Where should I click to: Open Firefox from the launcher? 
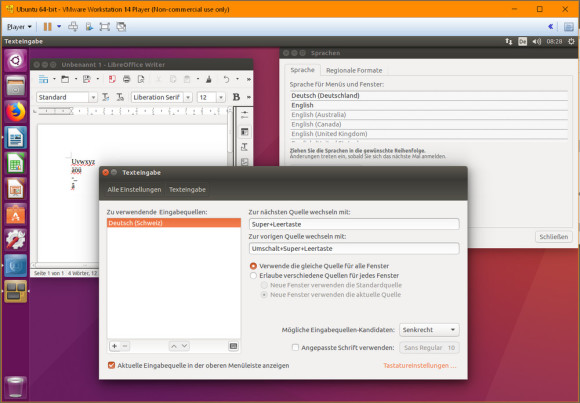pos(16,112)
